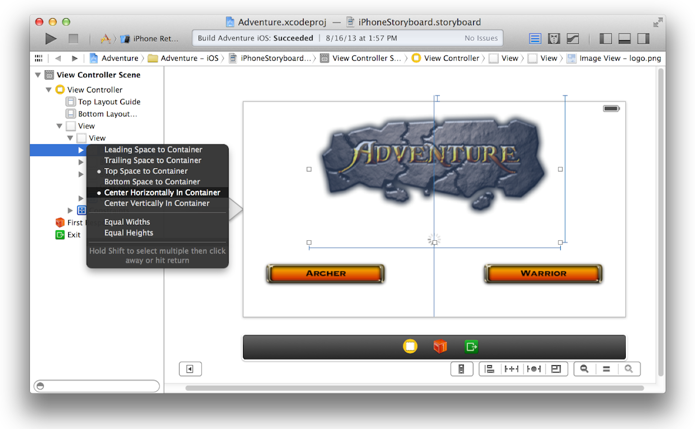Enter full screen with the expand arrows

pos(658,22)
